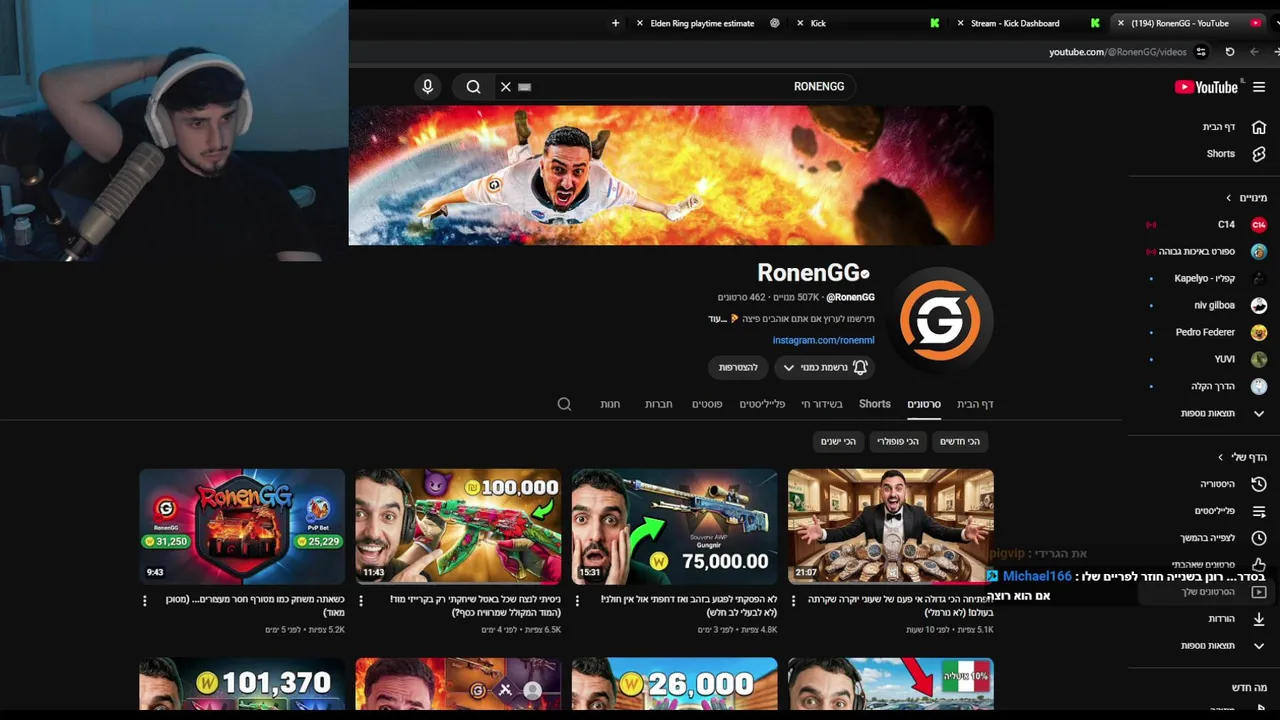Screen dimensions: 1280x720
Task: Close the Elden Ring playtime estimate tab
Action: (x=640, y=23)
